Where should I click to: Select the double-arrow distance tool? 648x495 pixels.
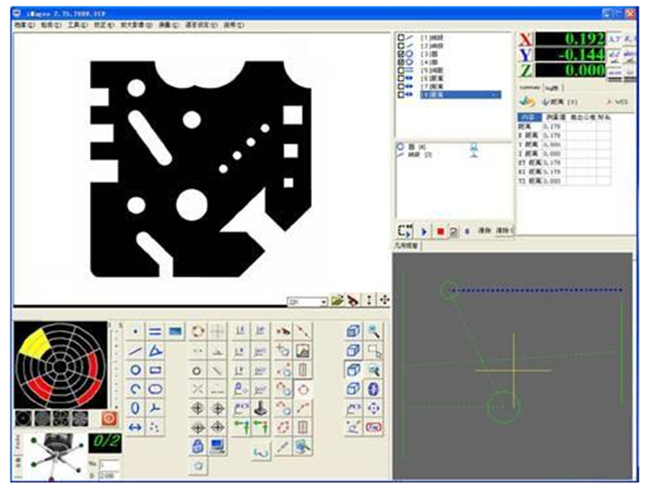pyautogui.click(x=136, y=426)
